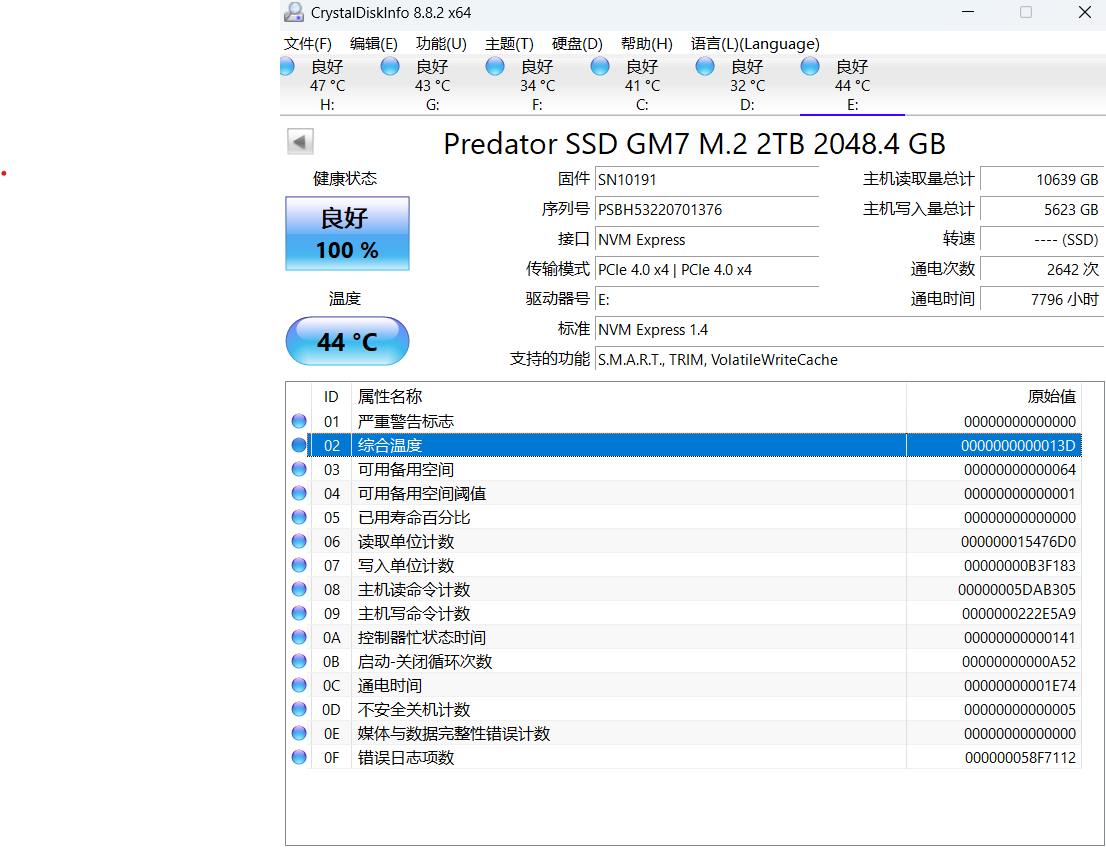Click the 通电时间 value 7796 小时

(x=1042, y=299)
